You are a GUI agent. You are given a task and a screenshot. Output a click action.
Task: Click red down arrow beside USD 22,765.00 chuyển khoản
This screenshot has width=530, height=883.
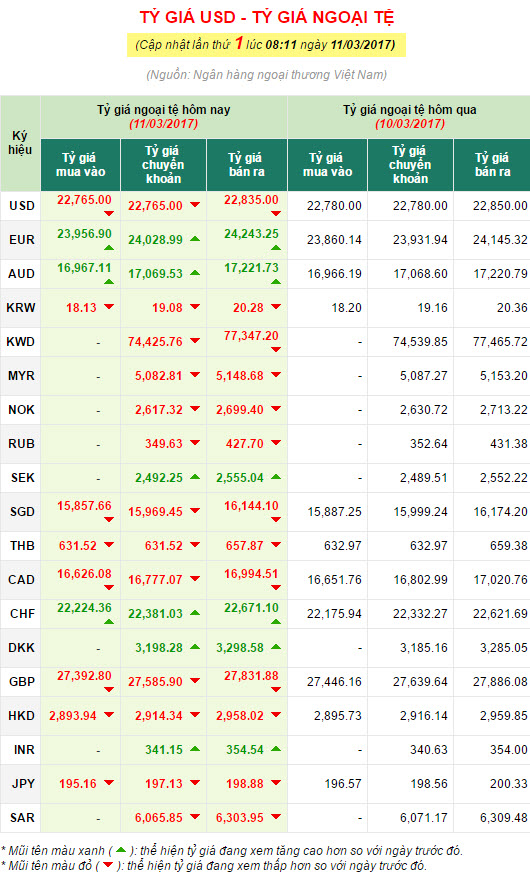coord(195,205)
